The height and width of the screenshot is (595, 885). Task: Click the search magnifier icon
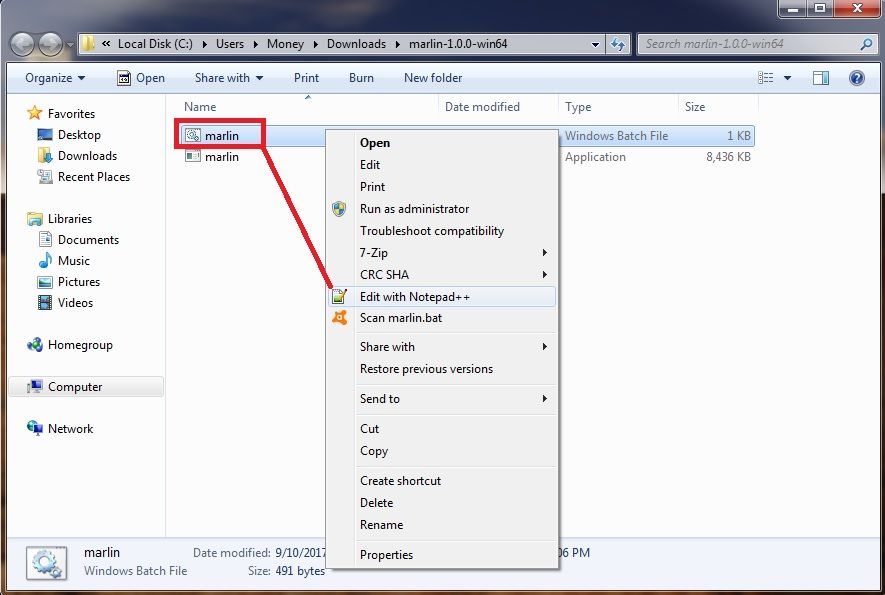click(x=866, y=44)
